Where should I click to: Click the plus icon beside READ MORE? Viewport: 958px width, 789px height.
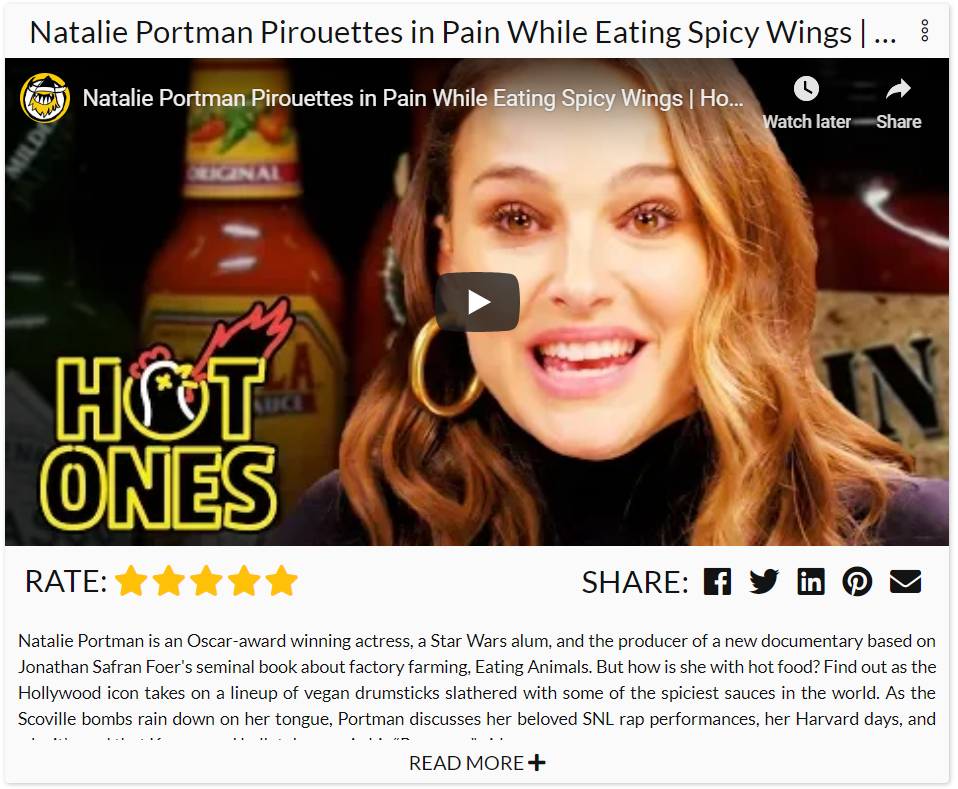[536, 763]
